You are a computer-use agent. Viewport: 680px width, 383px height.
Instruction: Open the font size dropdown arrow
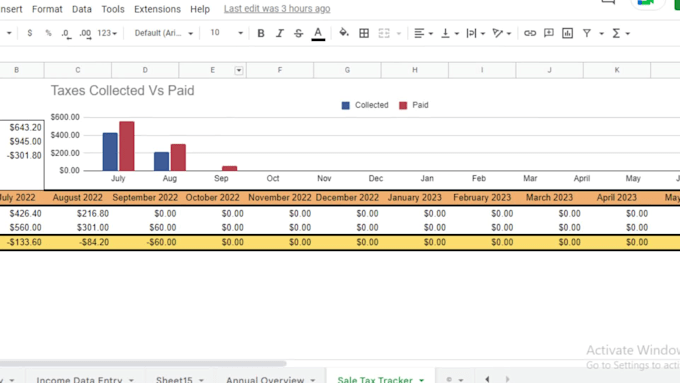coord(240,33)
